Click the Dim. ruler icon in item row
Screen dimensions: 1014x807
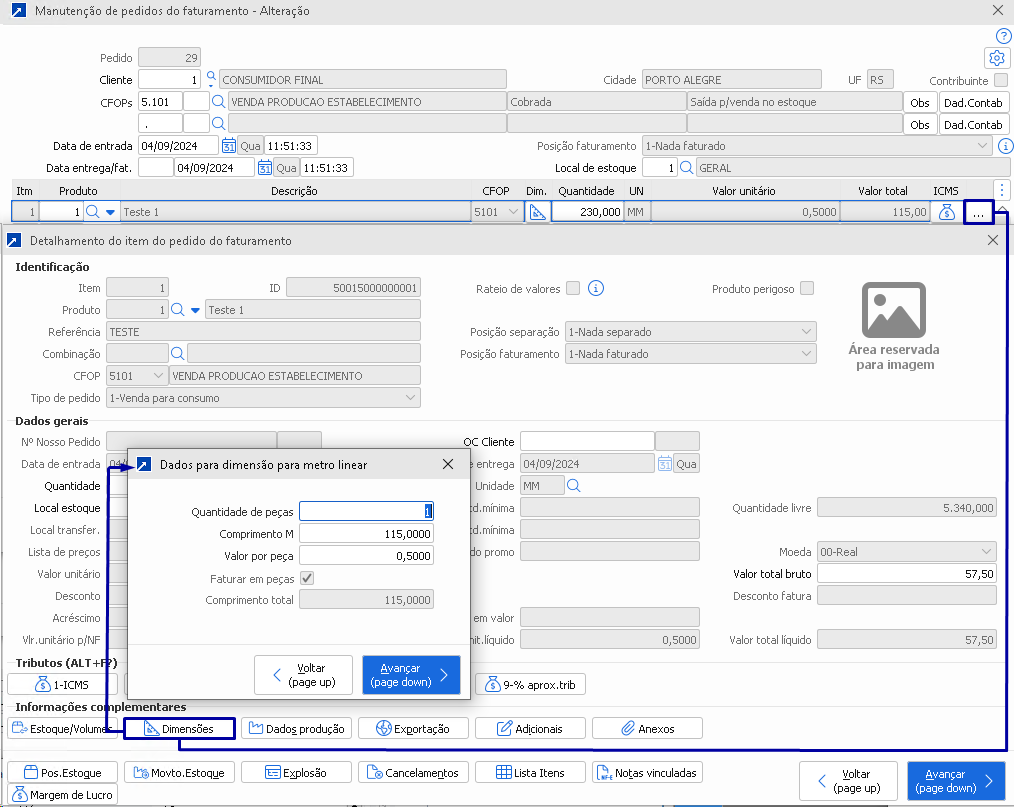tap(537, 212)
